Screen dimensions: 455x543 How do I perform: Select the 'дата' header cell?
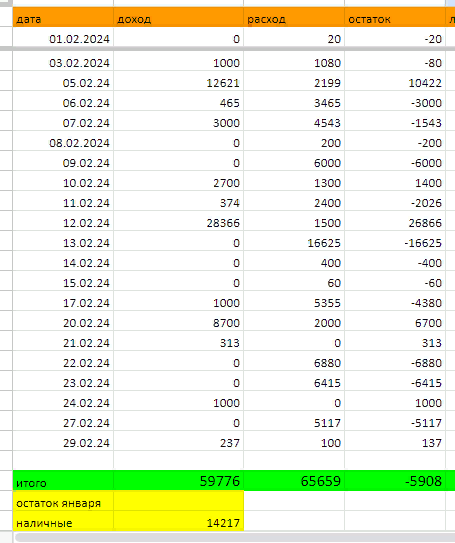click(63, 17)
